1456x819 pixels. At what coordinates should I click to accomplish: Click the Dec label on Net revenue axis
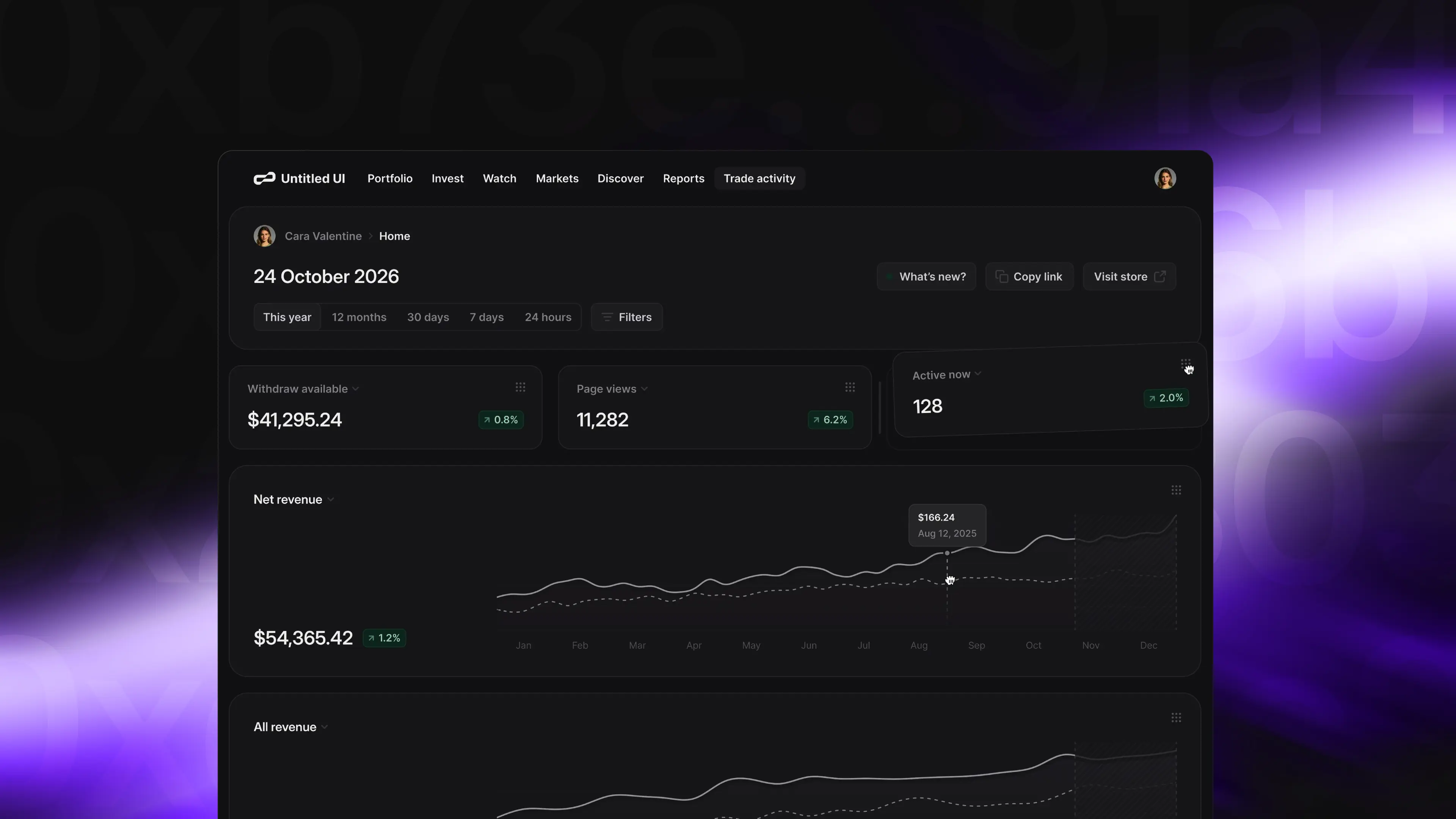pyautogui.click(x=1148, y=645)
